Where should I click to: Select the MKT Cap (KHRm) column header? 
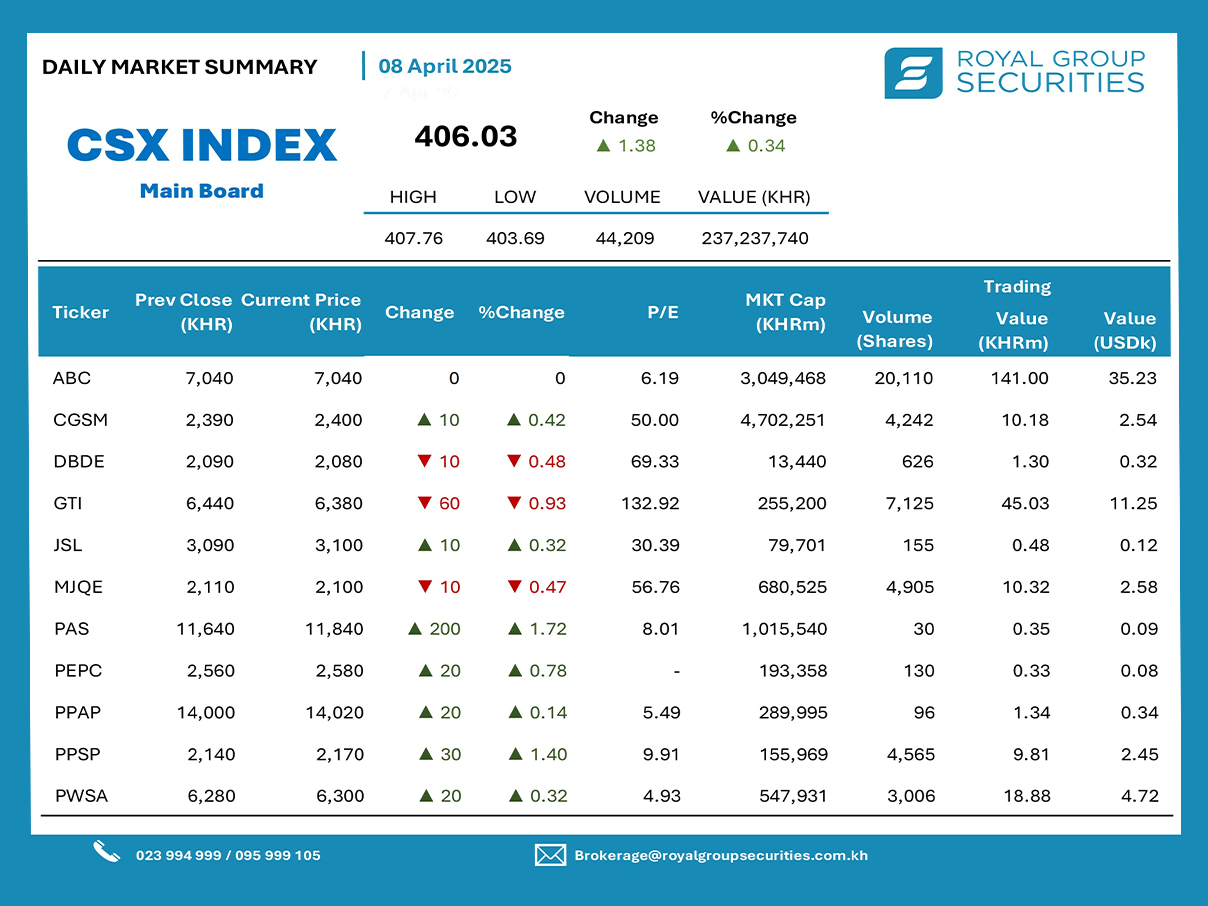[x=785, y=312]
